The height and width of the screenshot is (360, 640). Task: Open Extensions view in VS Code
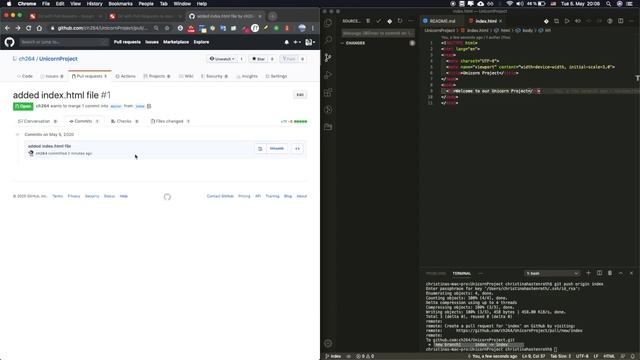coord(328,92)
